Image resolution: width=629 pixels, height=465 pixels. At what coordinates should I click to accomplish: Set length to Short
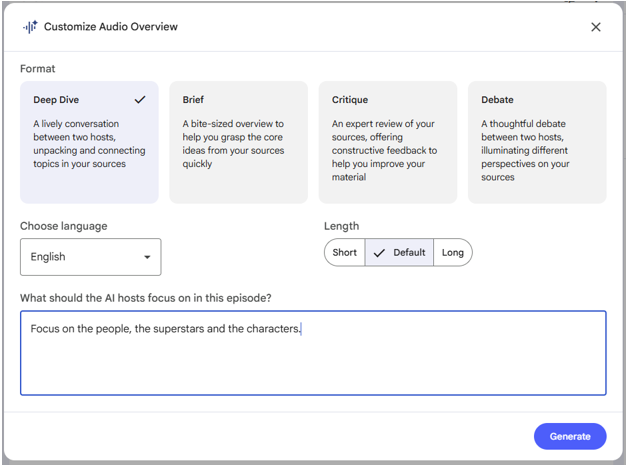[345, 253]
